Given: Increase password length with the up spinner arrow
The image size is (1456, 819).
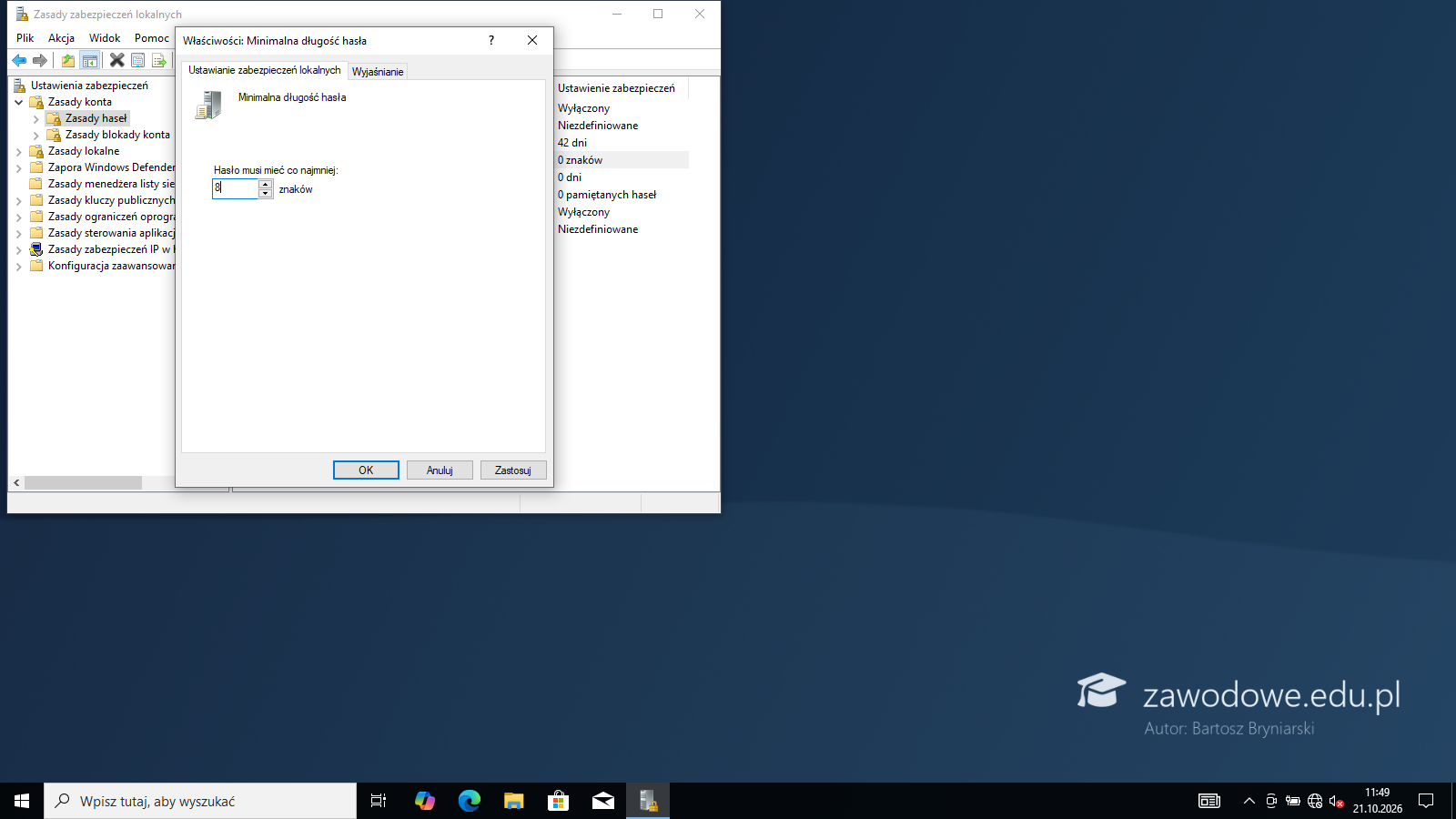Looking at the screenshot, I should pos(266,184).
